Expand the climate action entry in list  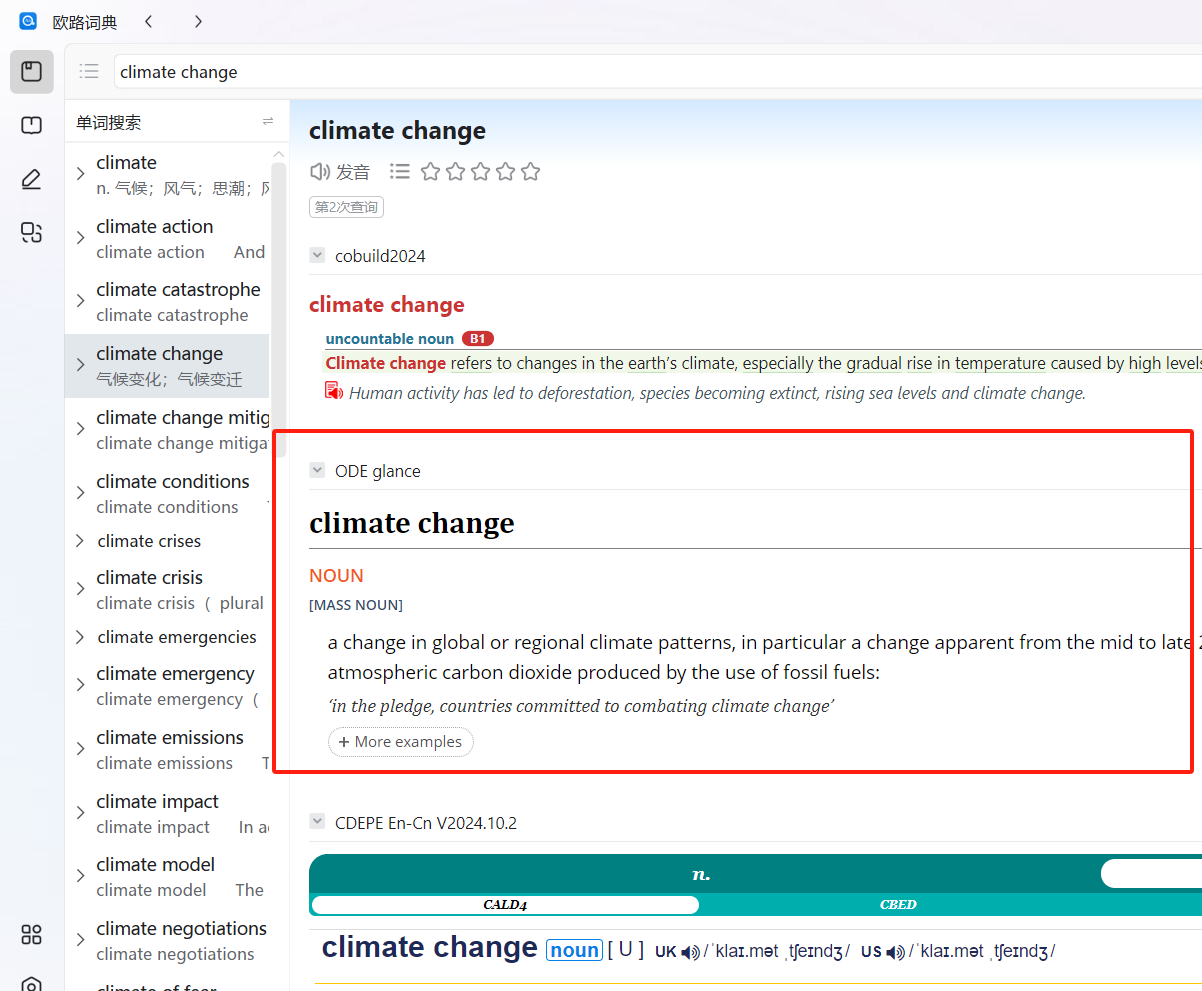click(x=80, y=238)
